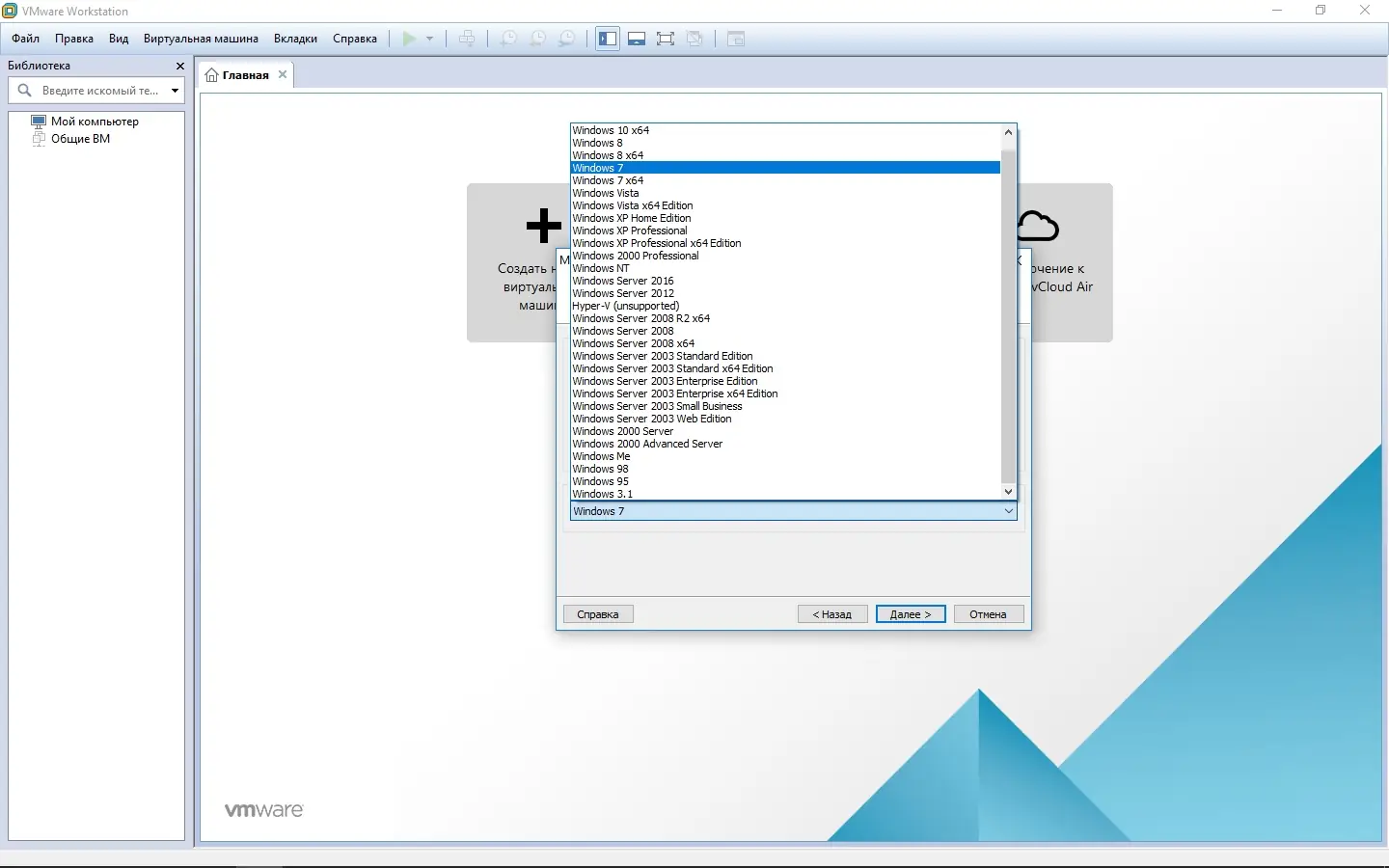The width and height of the screenshot is (1389, 868).
Task: Select Windows Server 2003 Small Business
Action: pyautogui.click(x=786, y=406)
